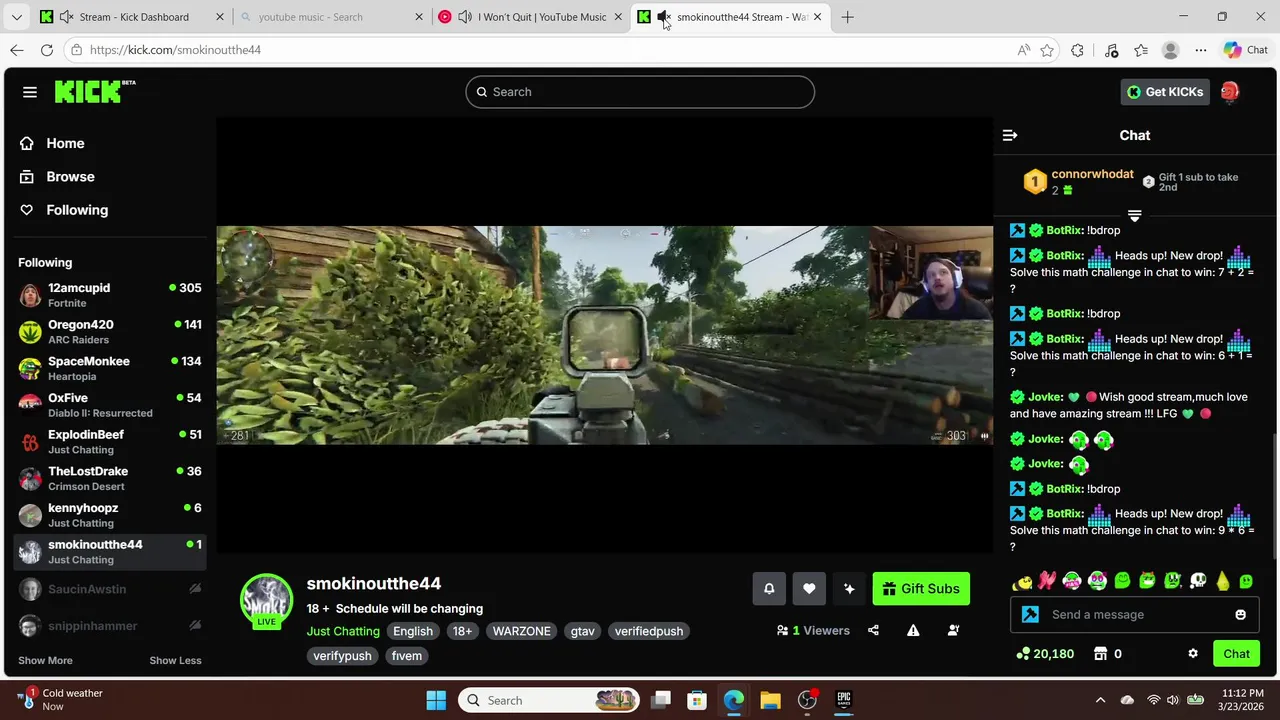Open offline SaucinAwstin channel
The height and width of the screenshot is (720, 1280).
(x=110, y=589)
